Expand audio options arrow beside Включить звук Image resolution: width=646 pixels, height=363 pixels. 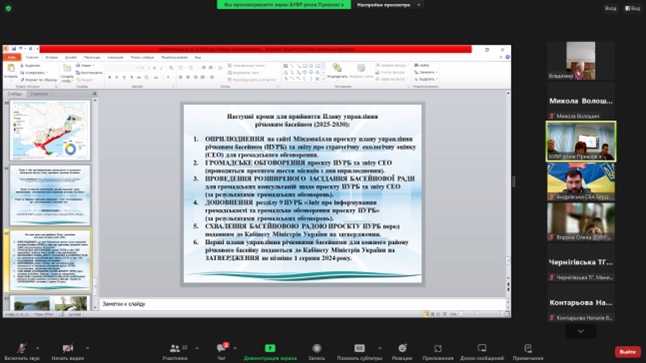click(x=37, y=348)
